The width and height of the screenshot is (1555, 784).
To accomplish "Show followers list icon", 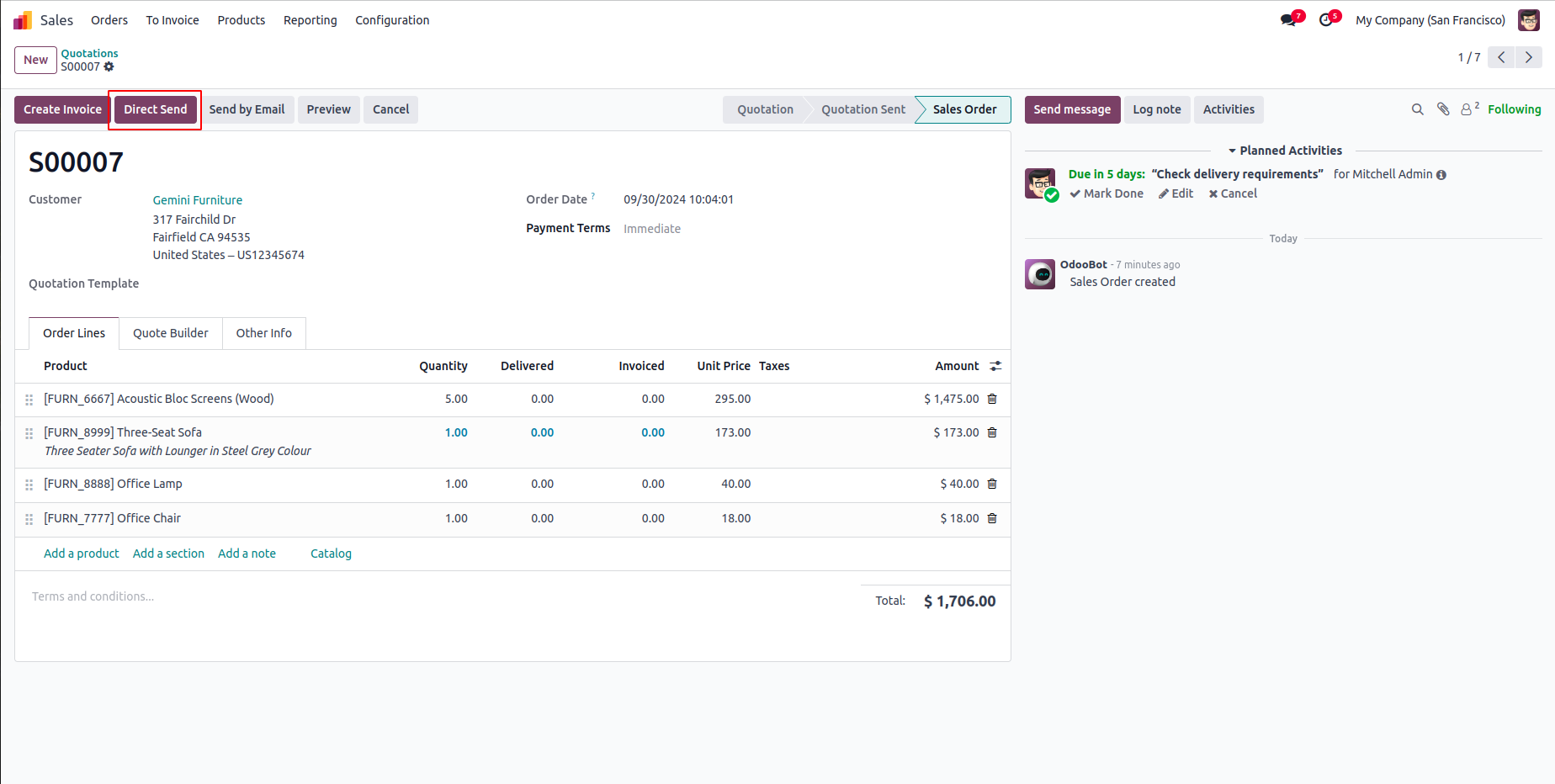I will point(1469,109).
